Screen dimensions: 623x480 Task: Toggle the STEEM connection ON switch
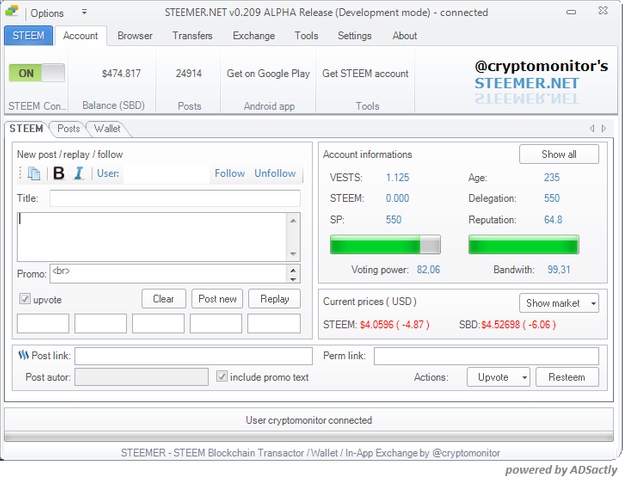36,73
